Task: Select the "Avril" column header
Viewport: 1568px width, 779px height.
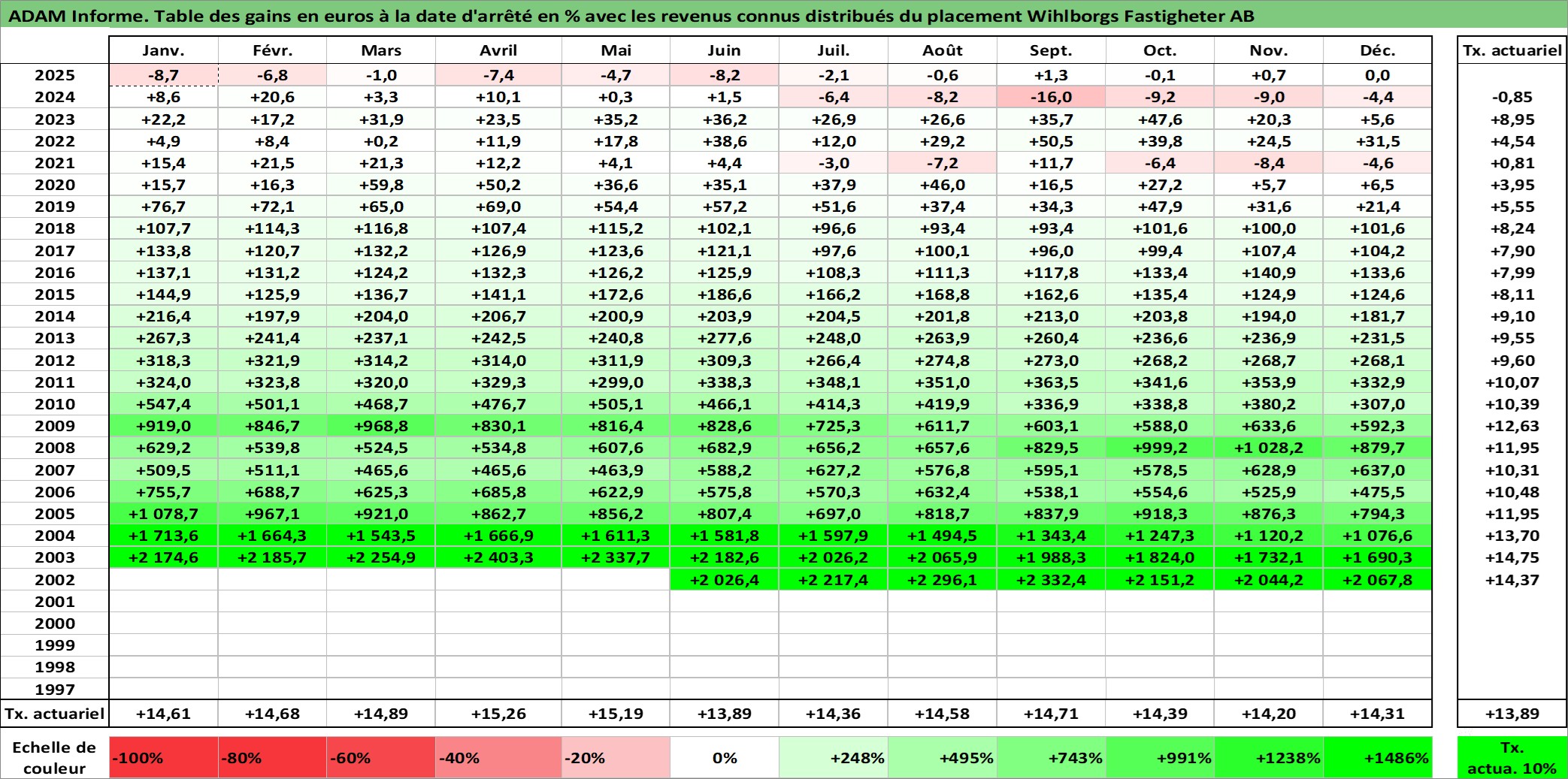Action: click(498, 50)
